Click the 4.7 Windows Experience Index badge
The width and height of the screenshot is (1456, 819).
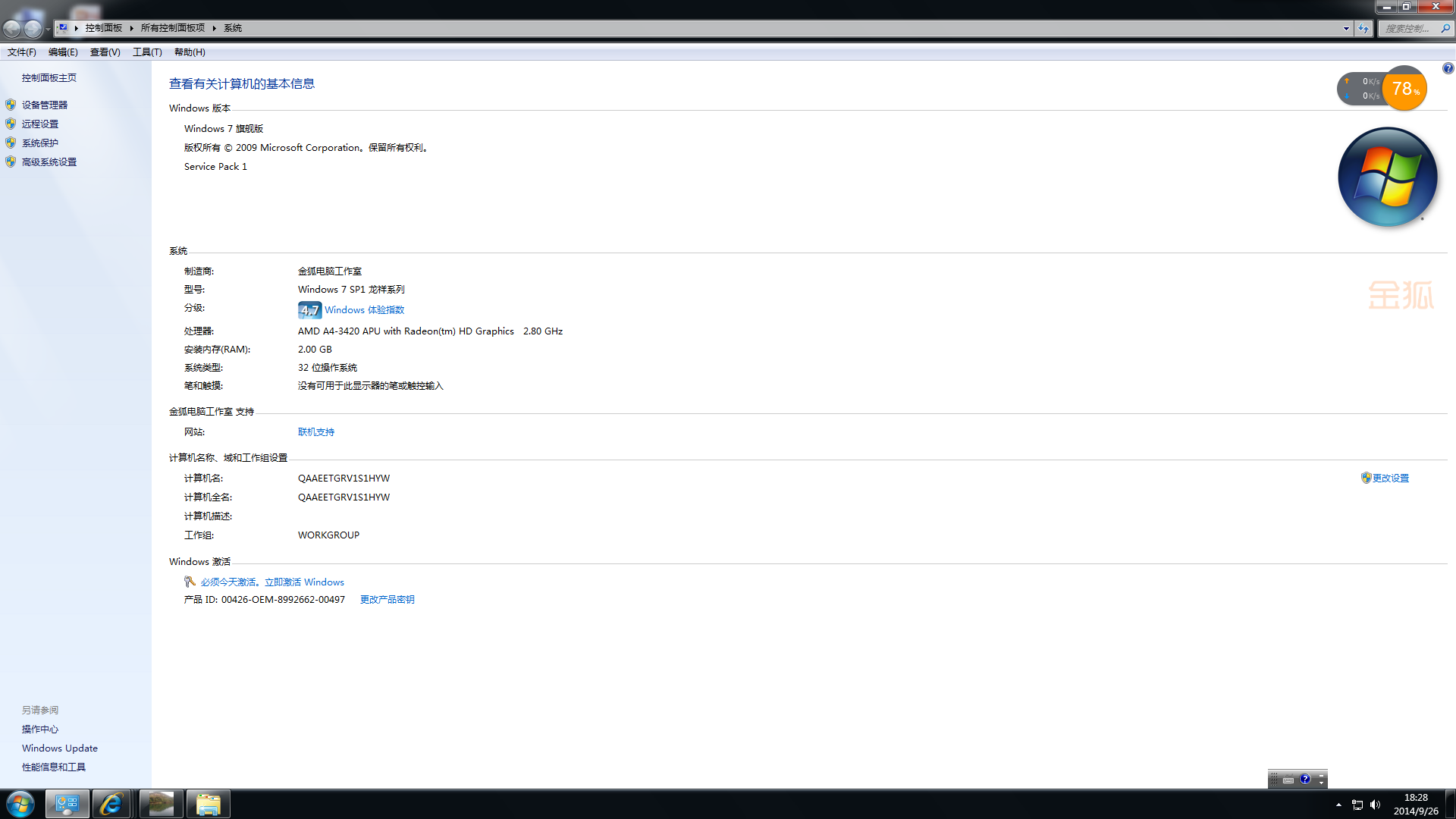click(309, 309)
